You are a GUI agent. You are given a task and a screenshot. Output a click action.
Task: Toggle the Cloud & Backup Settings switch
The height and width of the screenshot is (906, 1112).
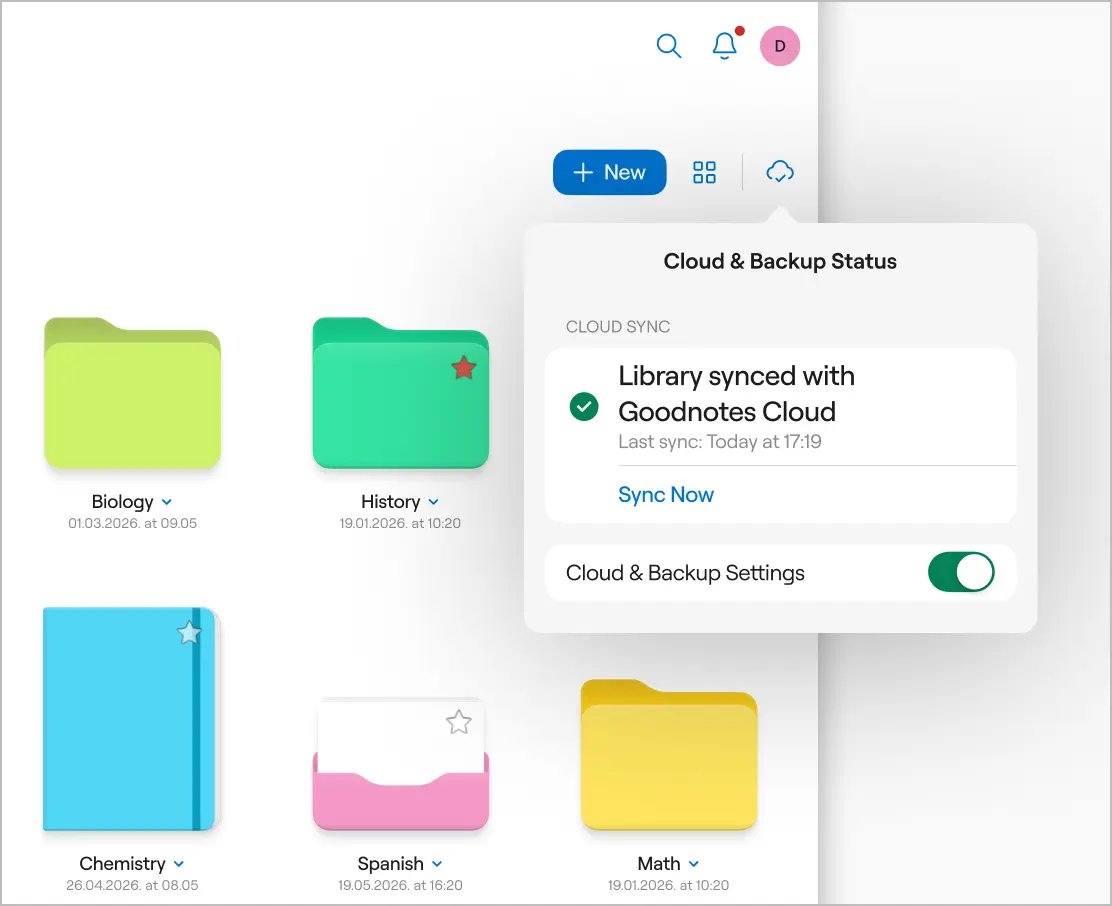pyautogui.click(x=960, y=572)
